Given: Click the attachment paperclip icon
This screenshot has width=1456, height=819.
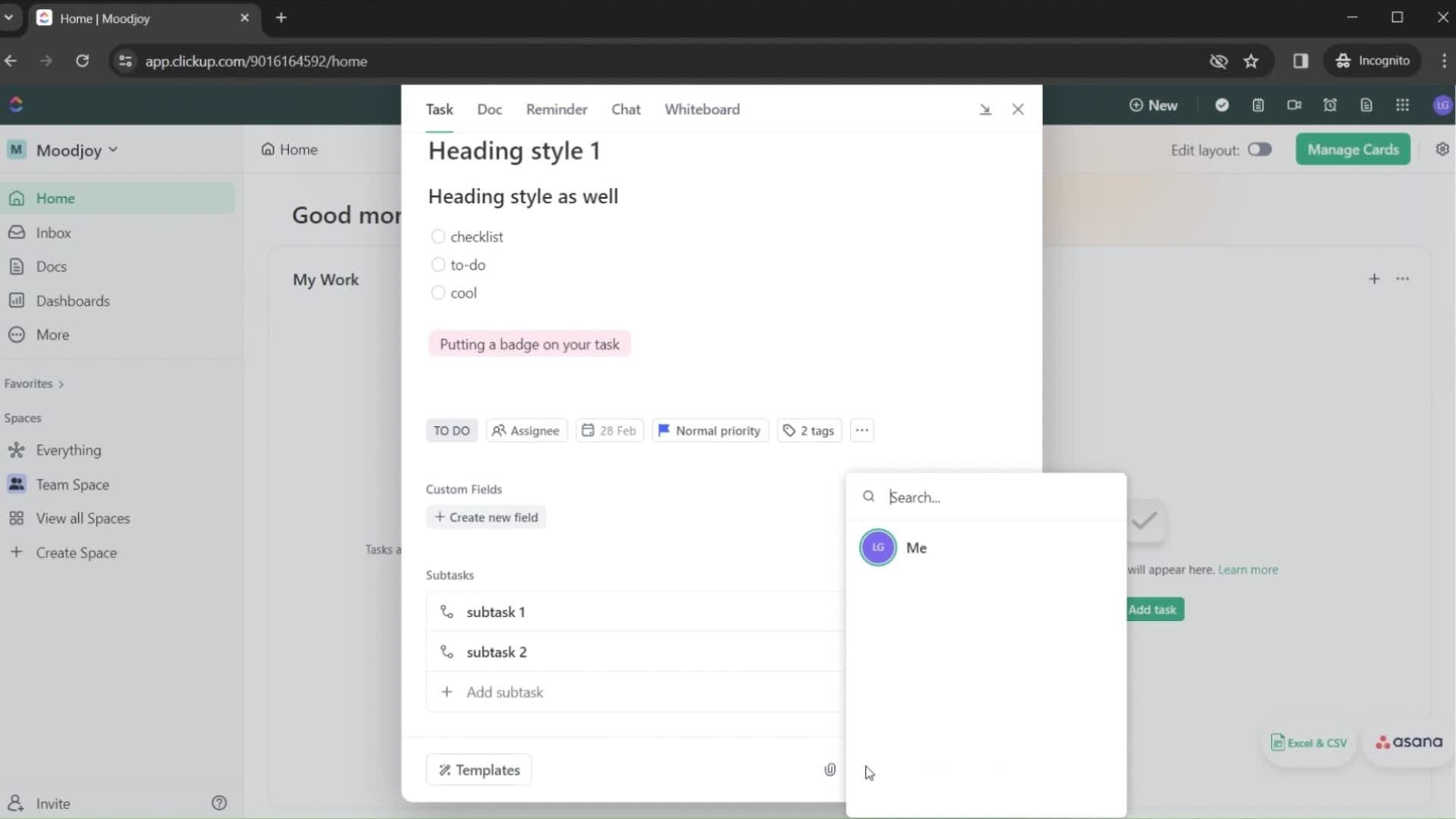Looking at the screenshot, I should coord(831,768).
